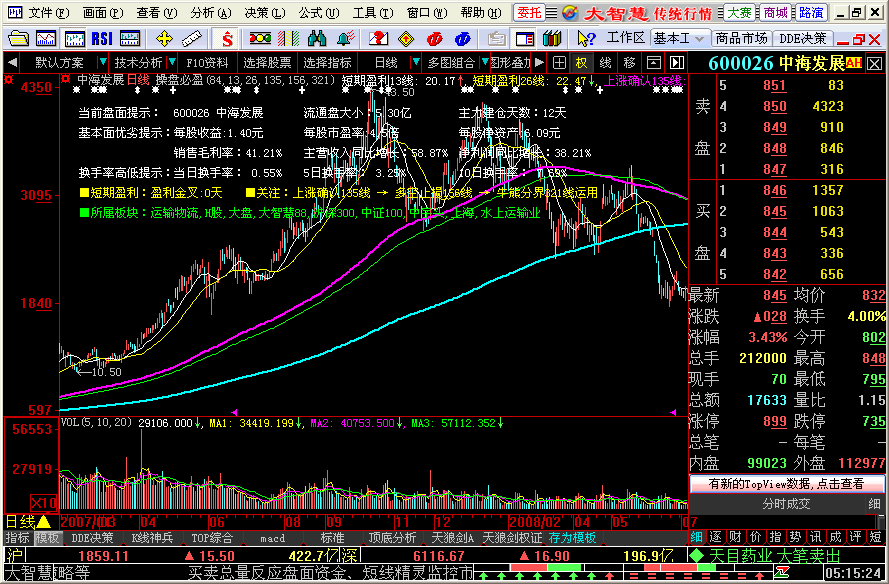889x584 pixels.
Task: Click the 大赛 button
Action: (x=739, y=12)
